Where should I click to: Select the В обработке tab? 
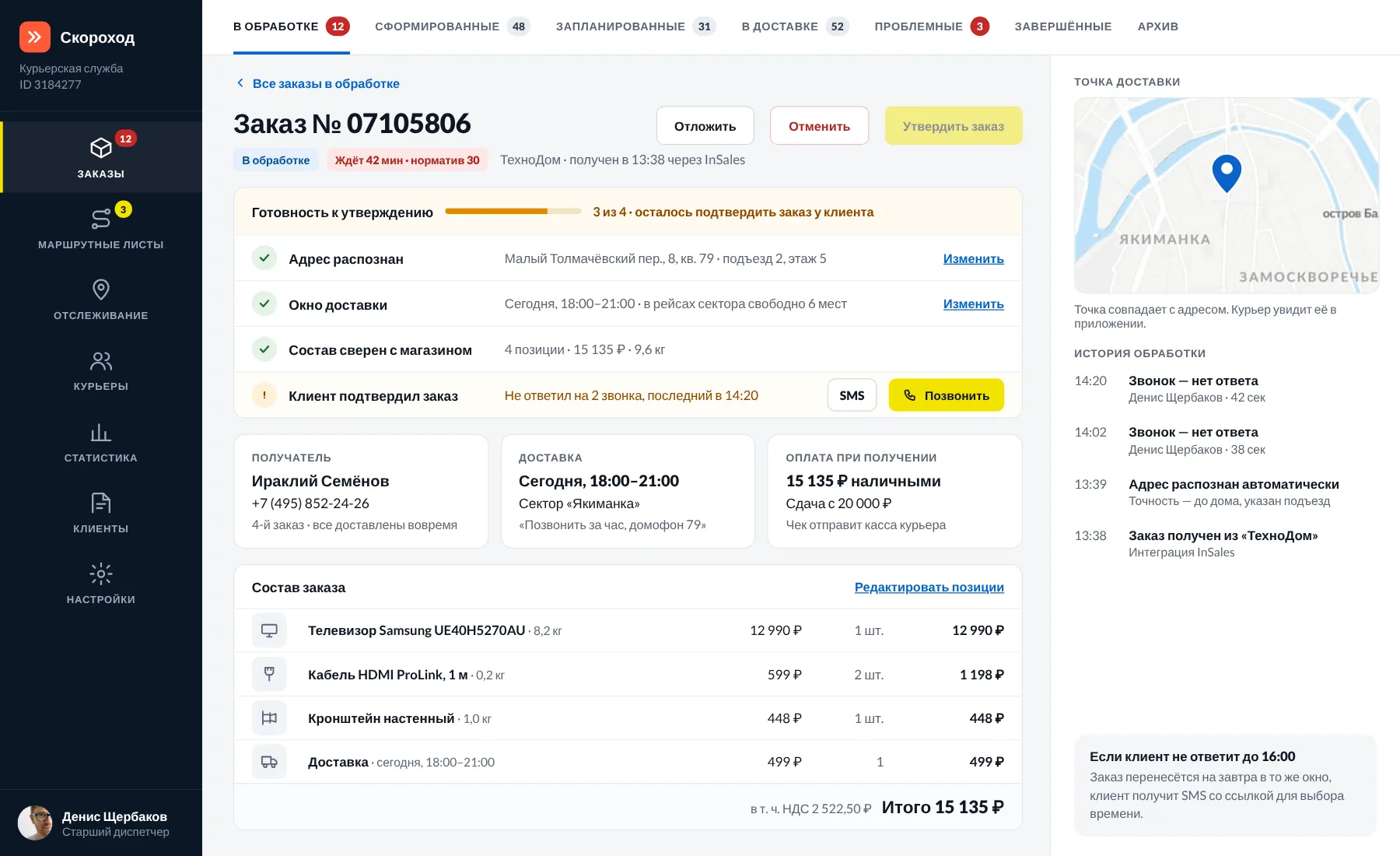[x=292, y=26]
